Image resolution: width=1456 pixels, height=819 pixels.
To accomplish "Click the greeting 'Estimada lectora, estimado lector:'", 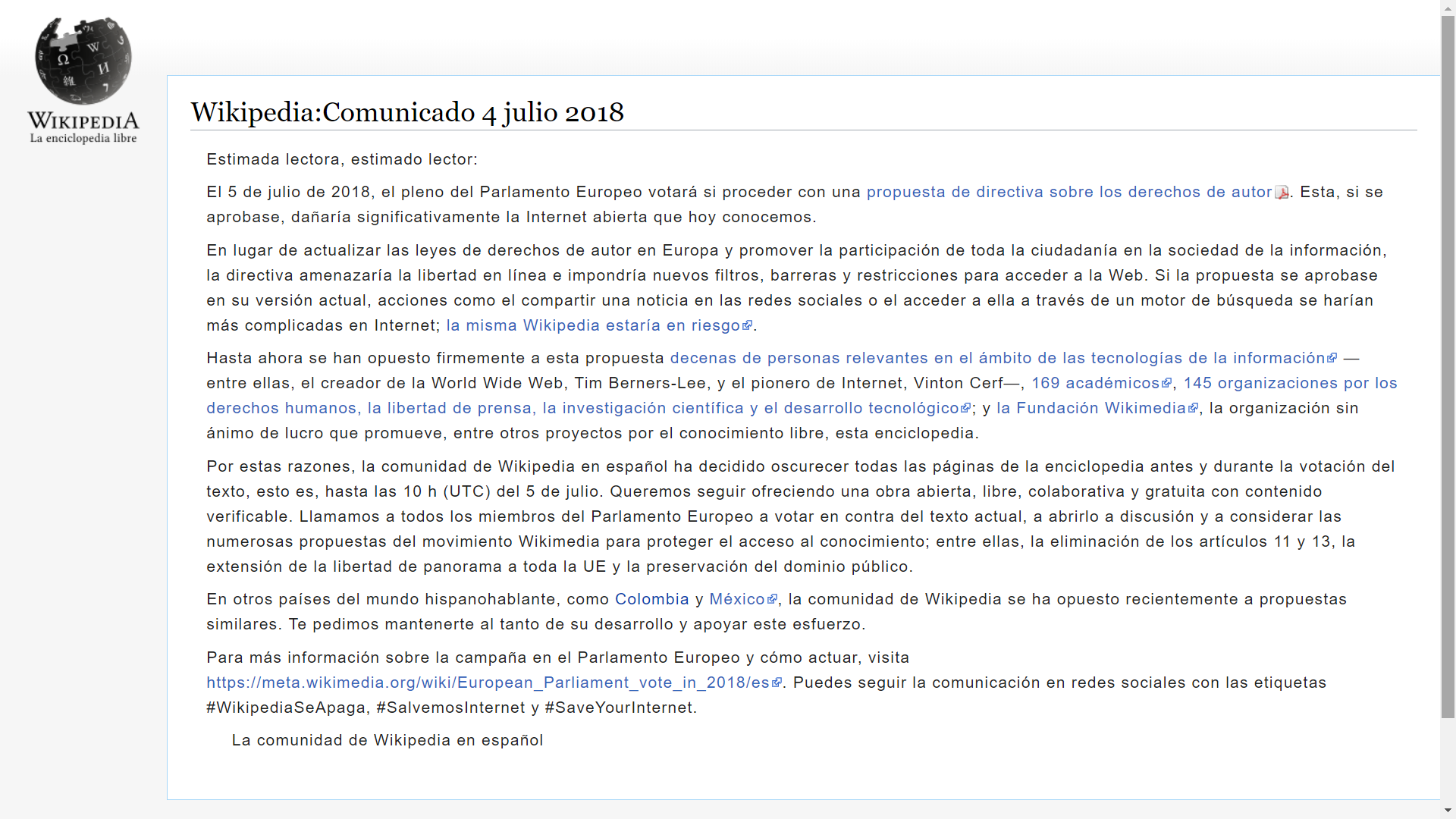I will click(x=342, y=159).
